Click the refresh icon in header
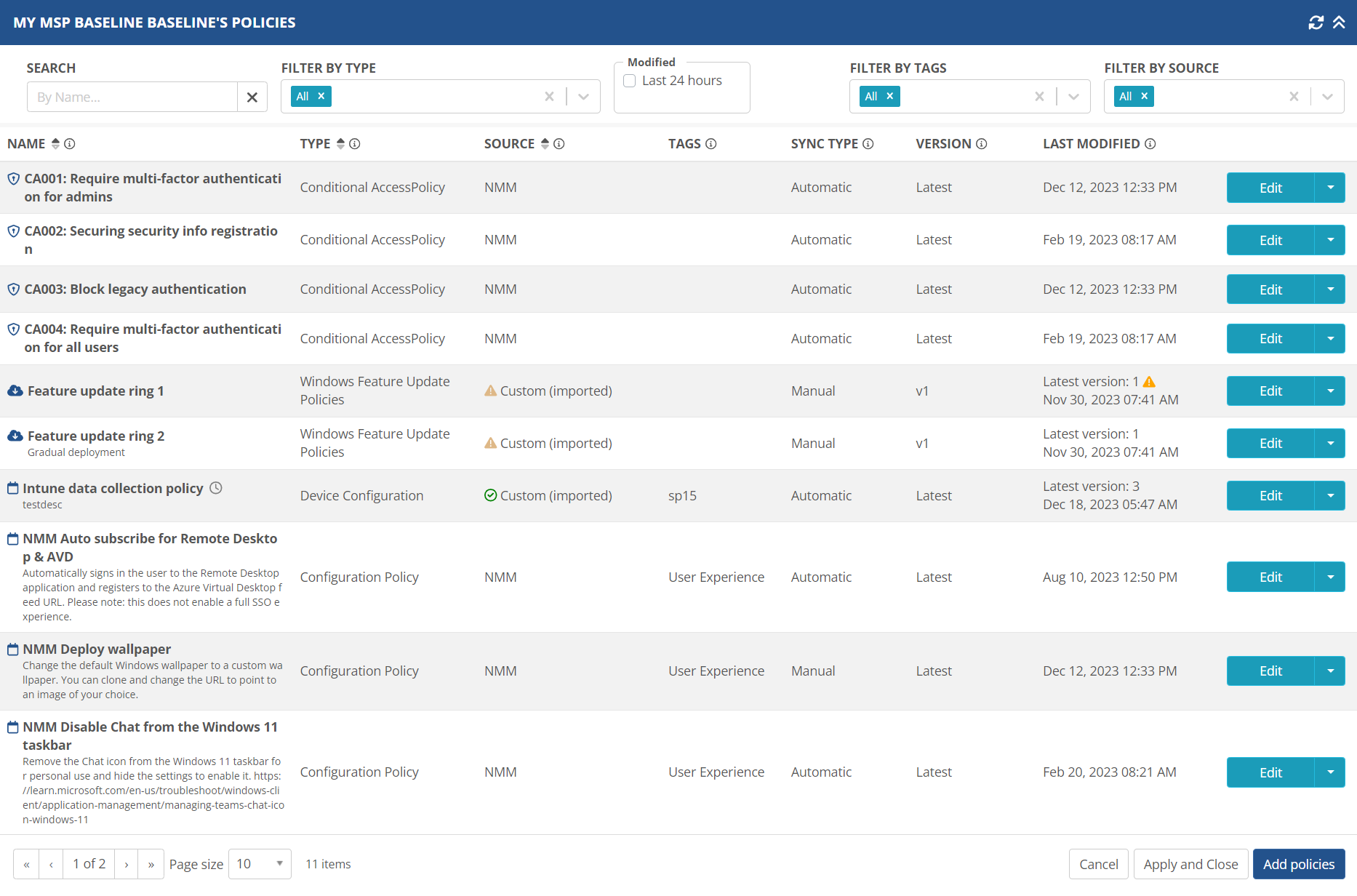 coord(1316,23)
